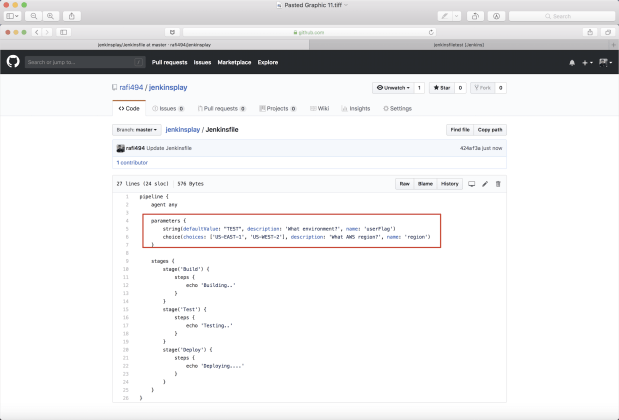Switch to the Insights tab
Screen dimensions: 619x420
tap(356, 109)
